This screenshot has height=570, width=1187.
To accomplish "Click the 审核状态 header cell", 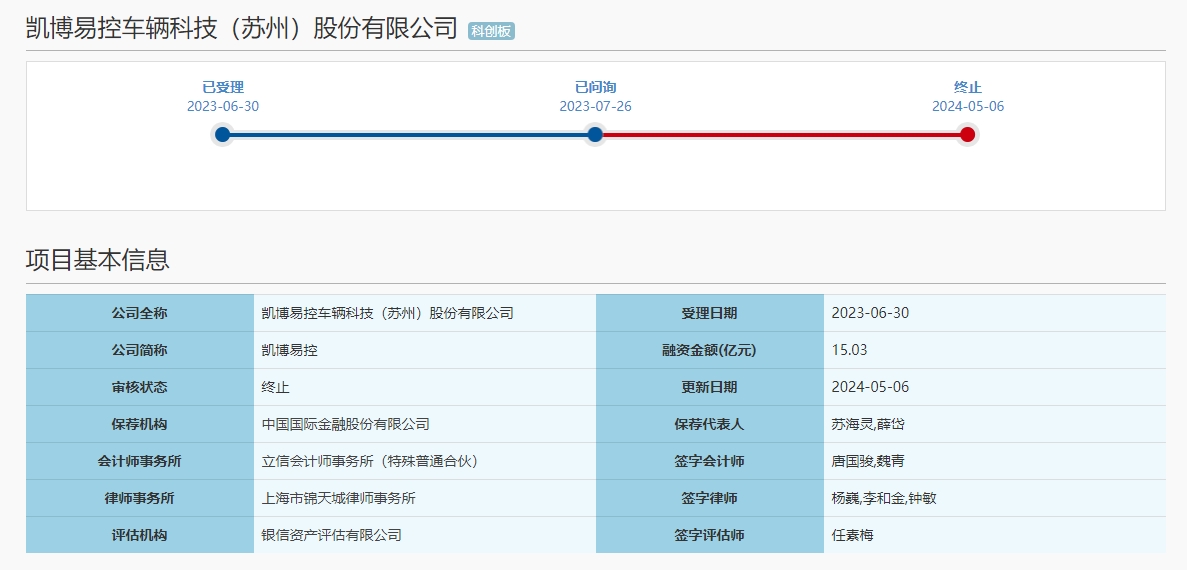I will click(140, 387).
